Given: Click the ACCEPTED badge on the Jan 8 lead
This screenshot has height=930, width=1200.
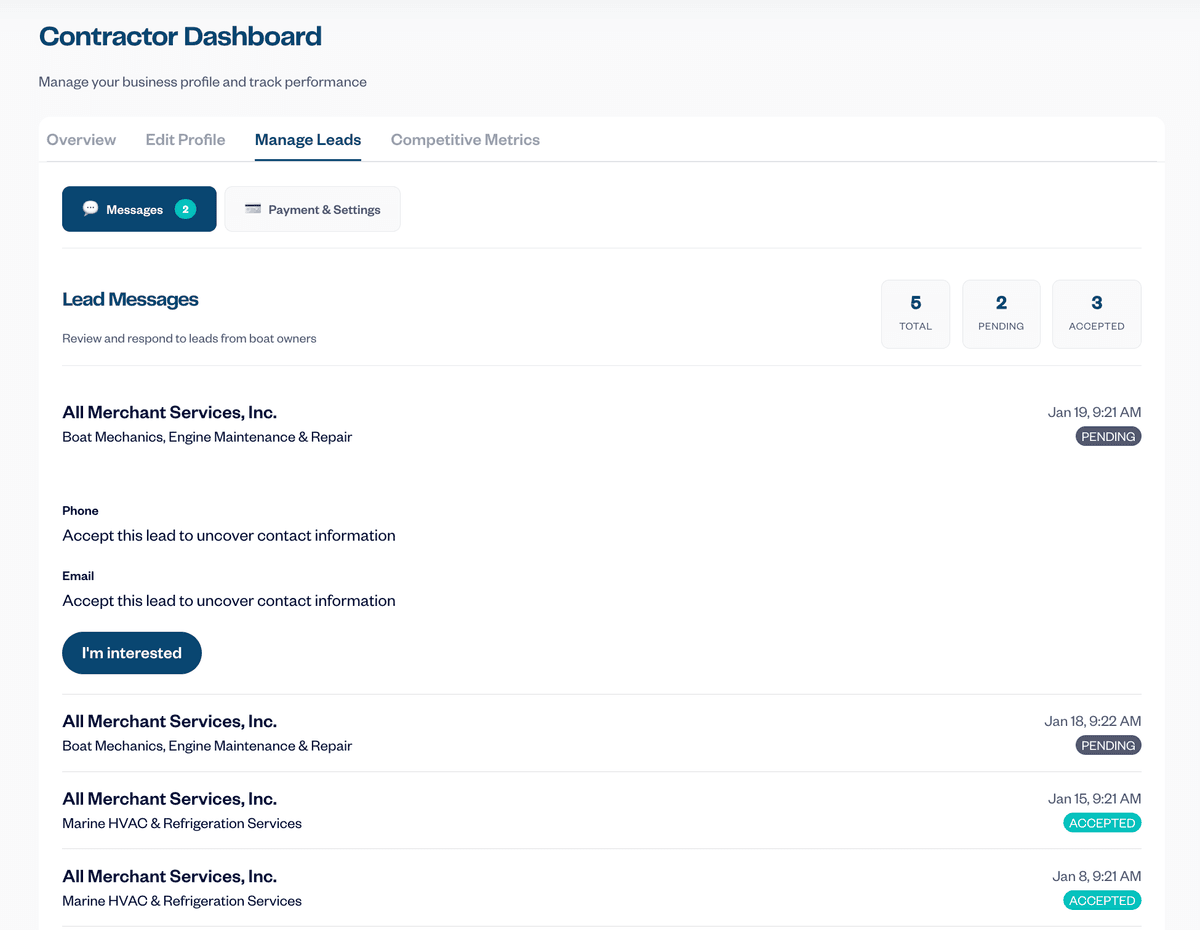Looking at the screenshot, I should (x=1102, y=900).
